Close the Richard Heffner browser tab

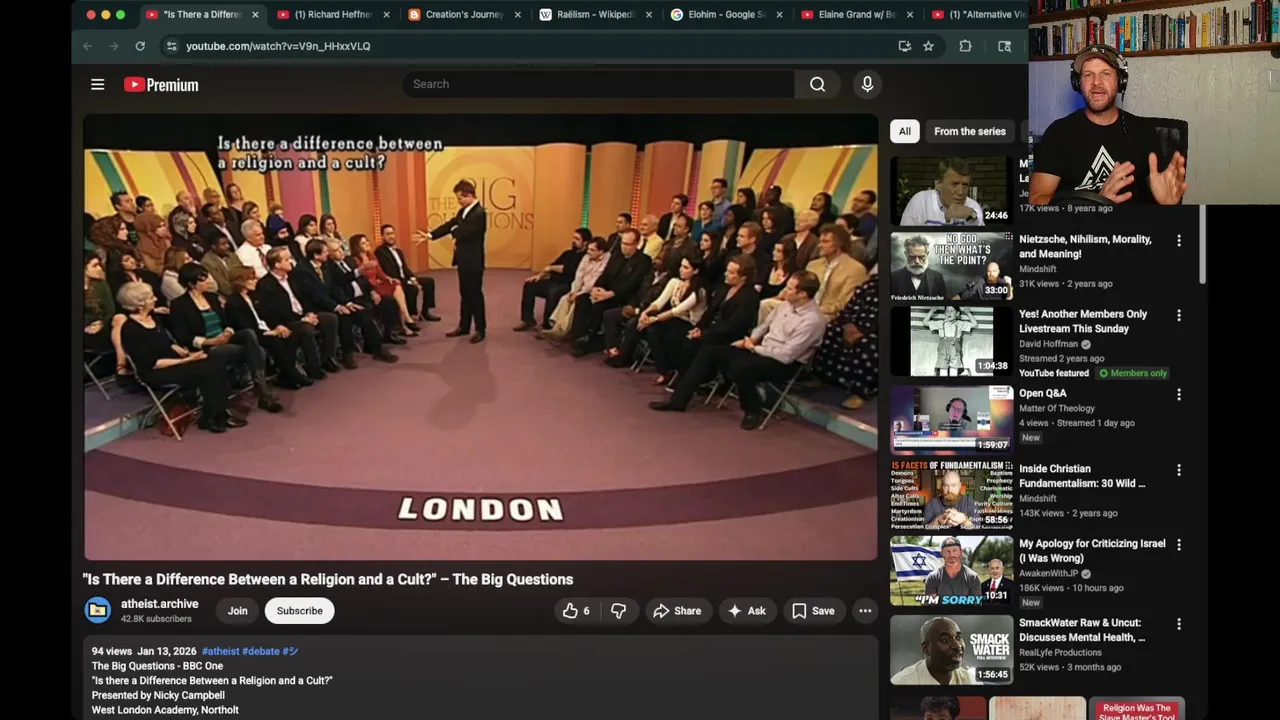pyautogui.click(x=386, y=15)
